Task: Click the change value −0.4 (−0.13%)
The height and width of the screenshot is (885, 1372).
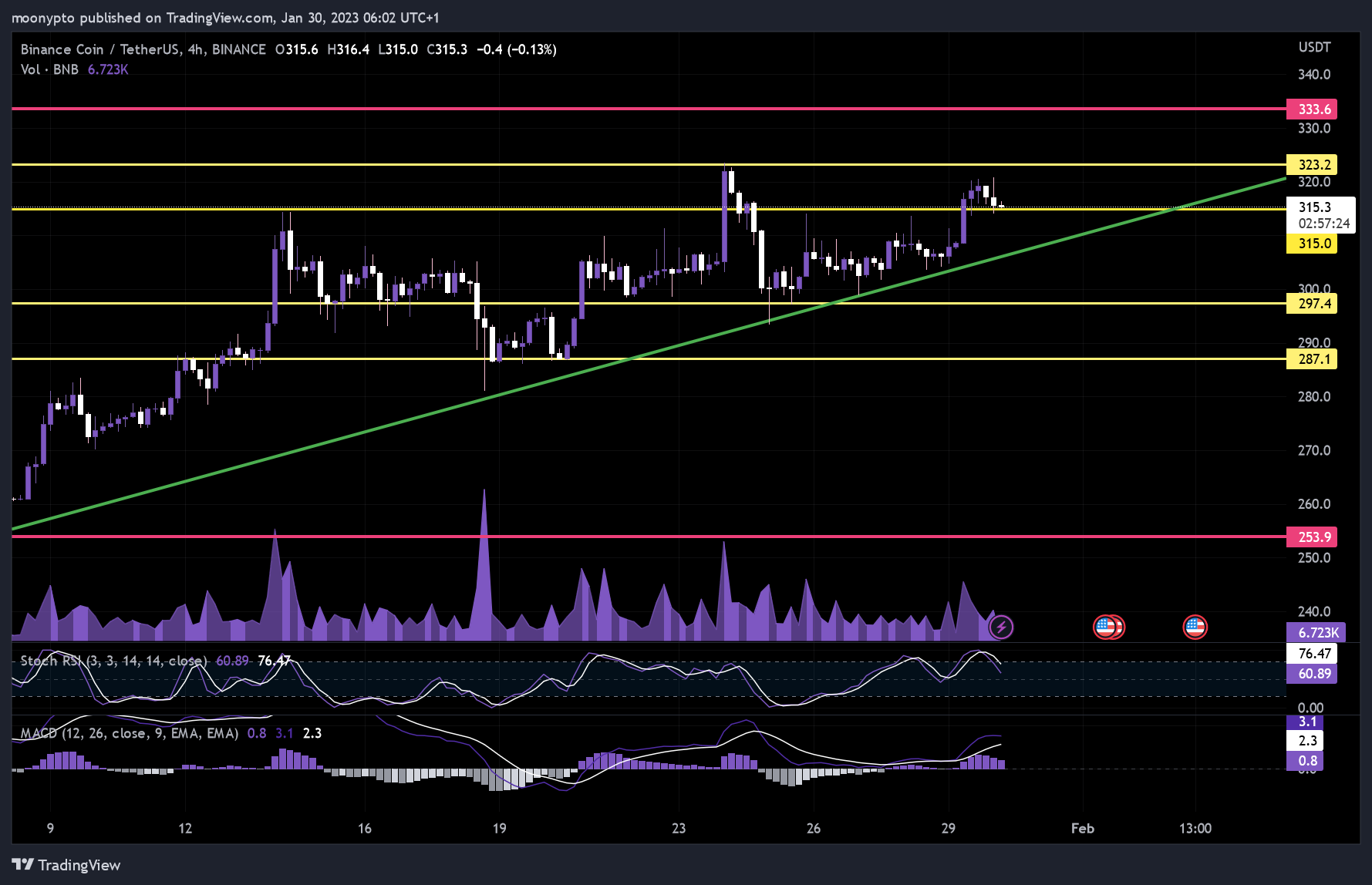Action: coord(517,49)
